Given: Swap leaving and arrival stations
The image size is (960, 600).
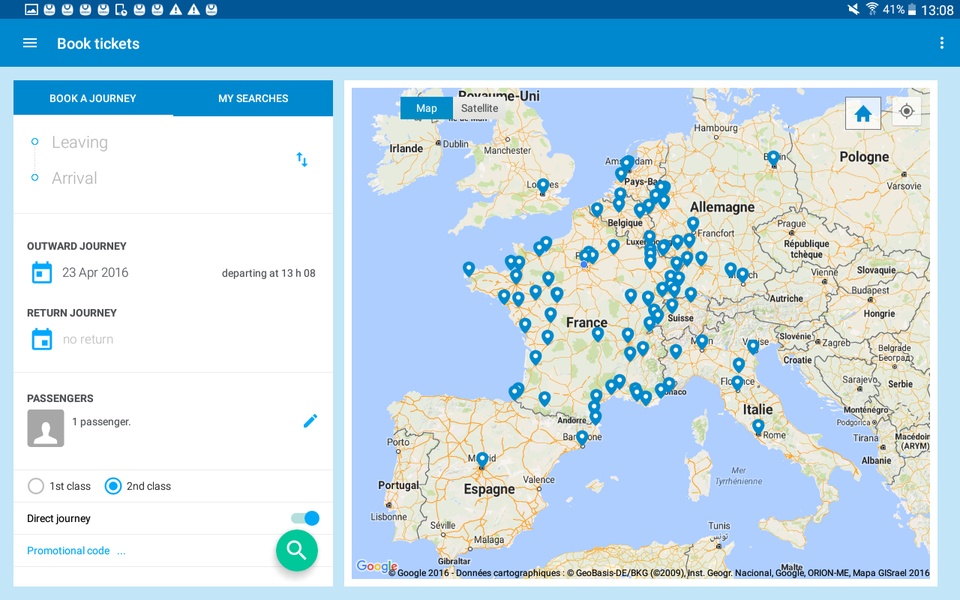Looking at the screenshot, I should pyautogui.click(x=302, y=160).
